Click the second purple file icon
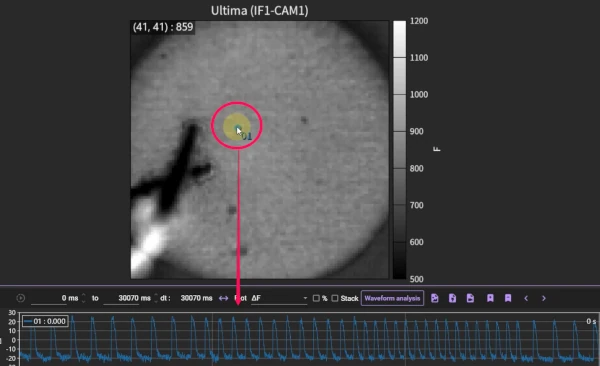 [x=452, y=298]
